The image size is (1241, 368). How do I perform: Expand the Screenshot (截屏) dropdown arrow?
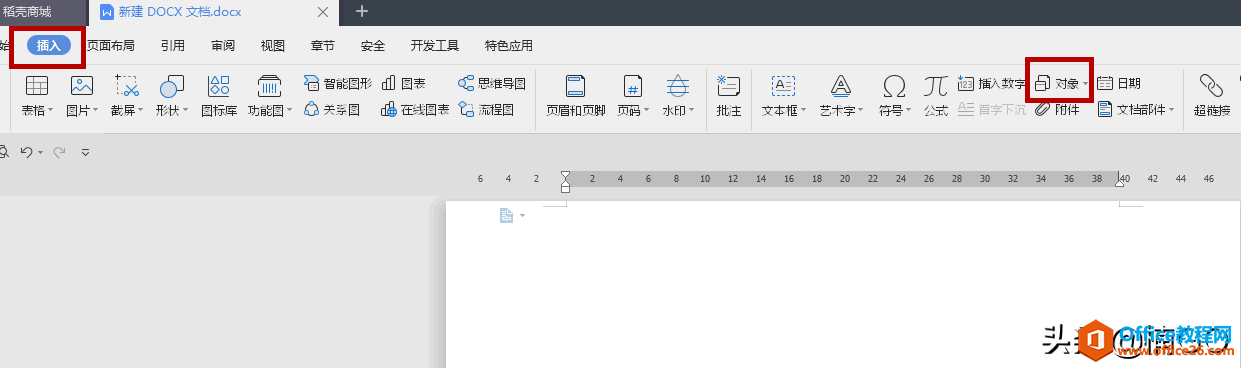pos(141,111)
